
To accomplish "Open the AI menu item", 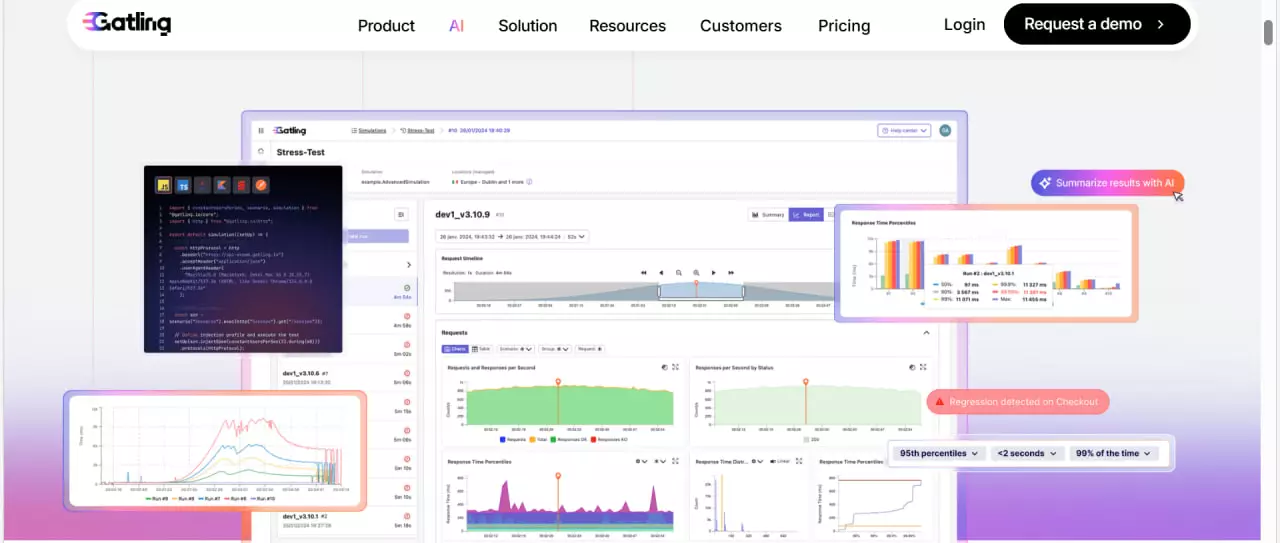I will [x=456, y=26].
